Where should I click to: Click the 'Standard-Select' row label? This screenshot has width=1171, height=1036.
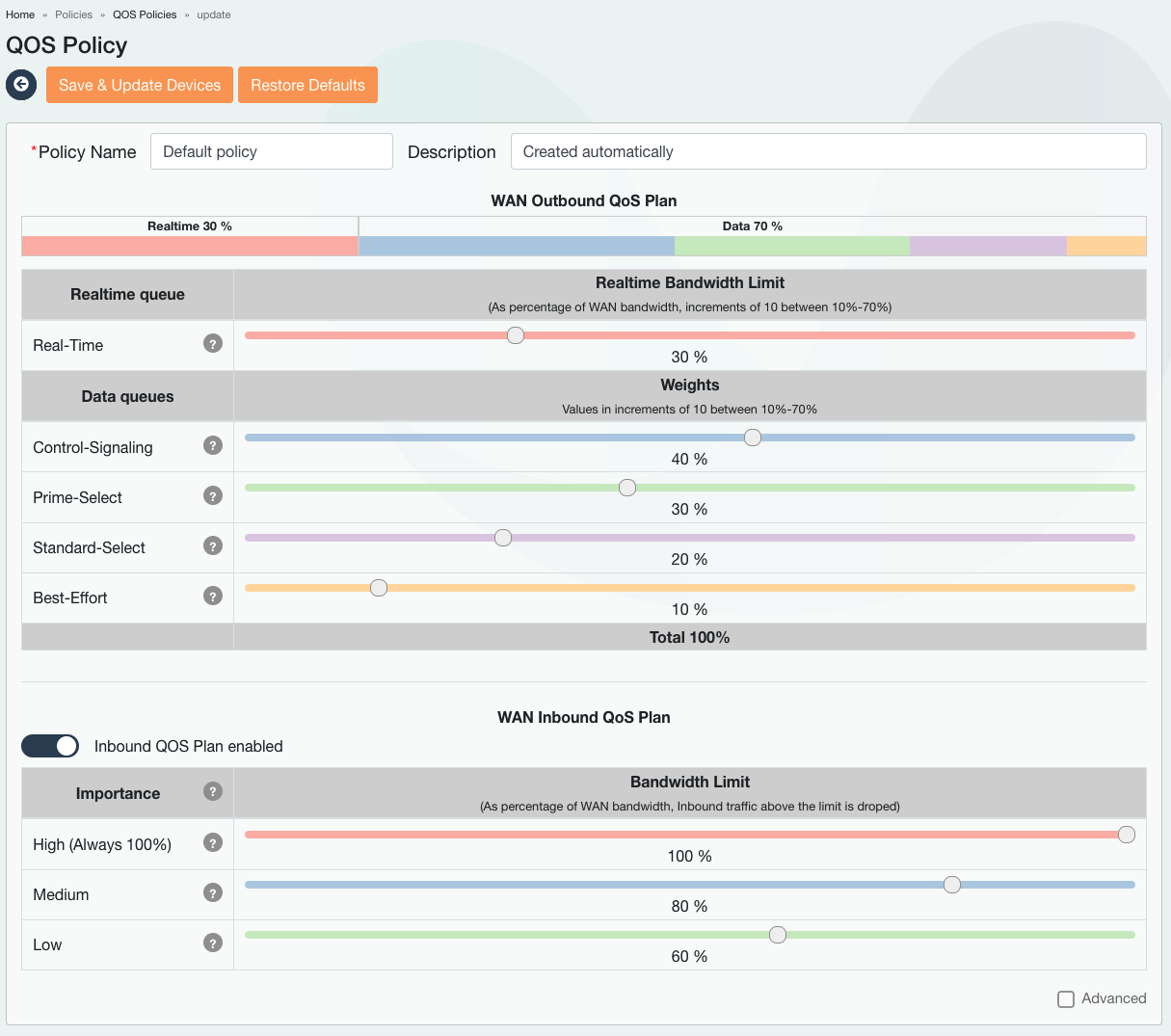[x=89, y=547]
